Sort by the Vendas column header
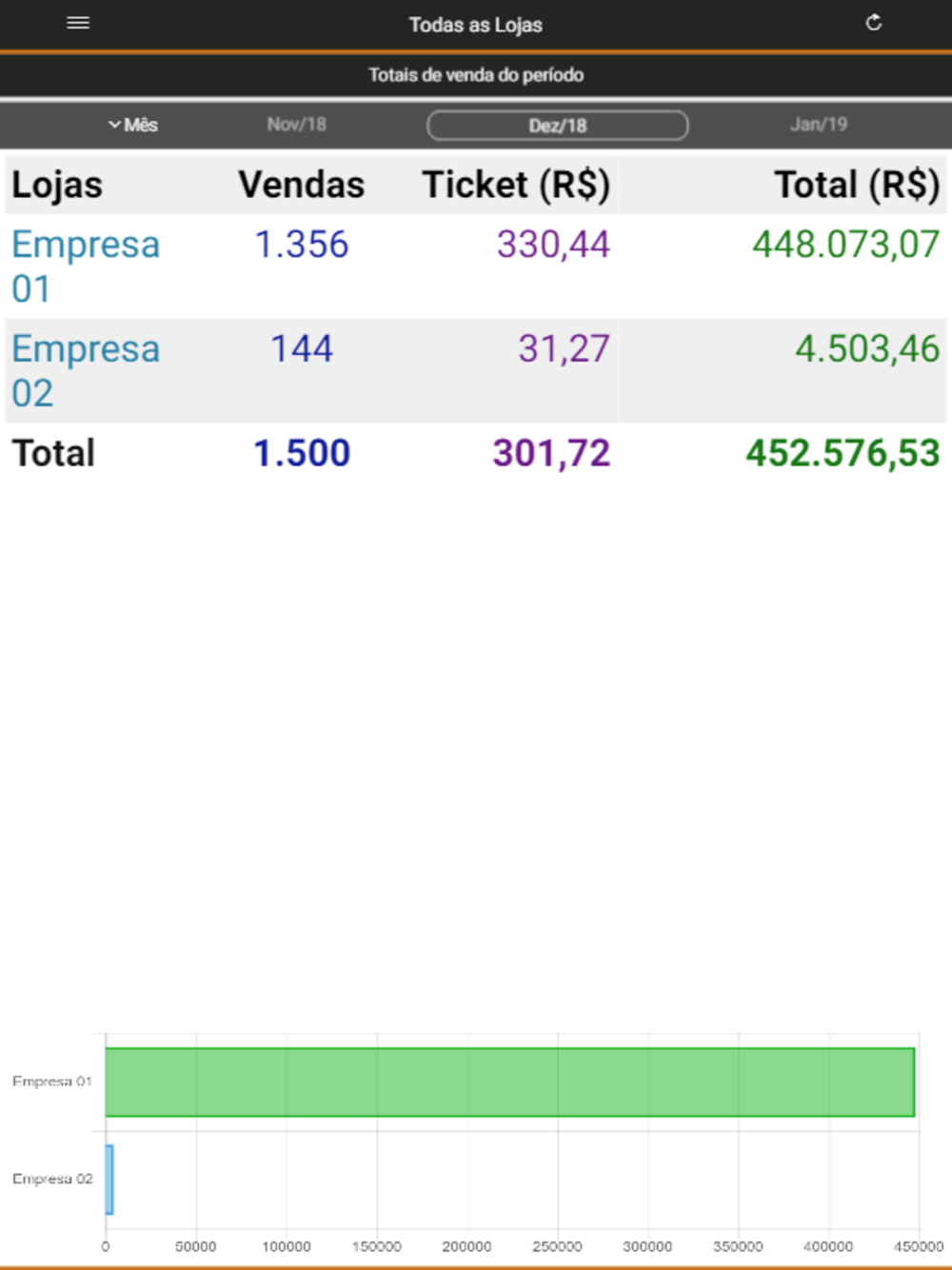The image size is (952, 1270). click(301, 185)
